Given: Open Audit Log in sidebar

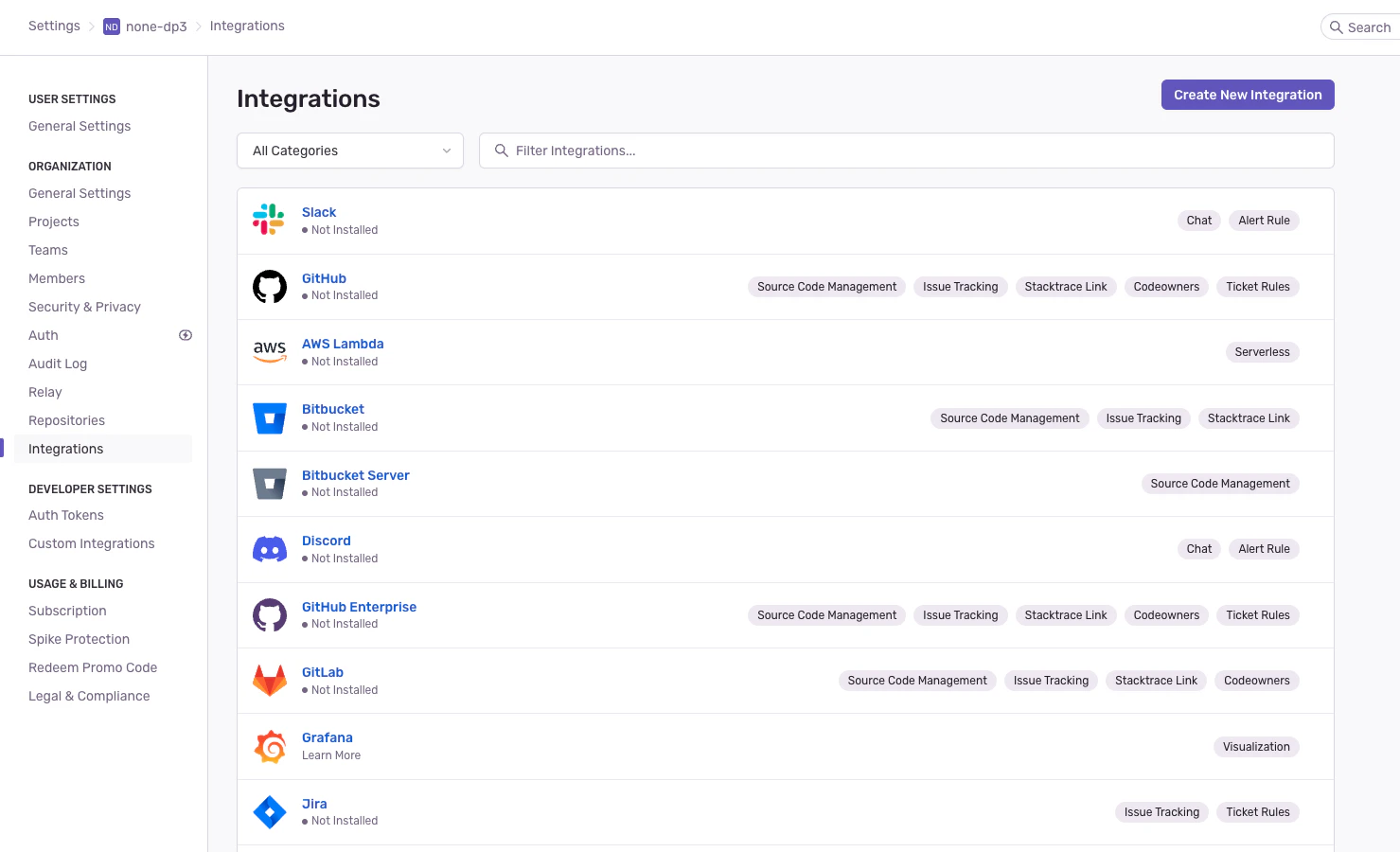Looking at the screenshot, I should click(x=58, y=364).
